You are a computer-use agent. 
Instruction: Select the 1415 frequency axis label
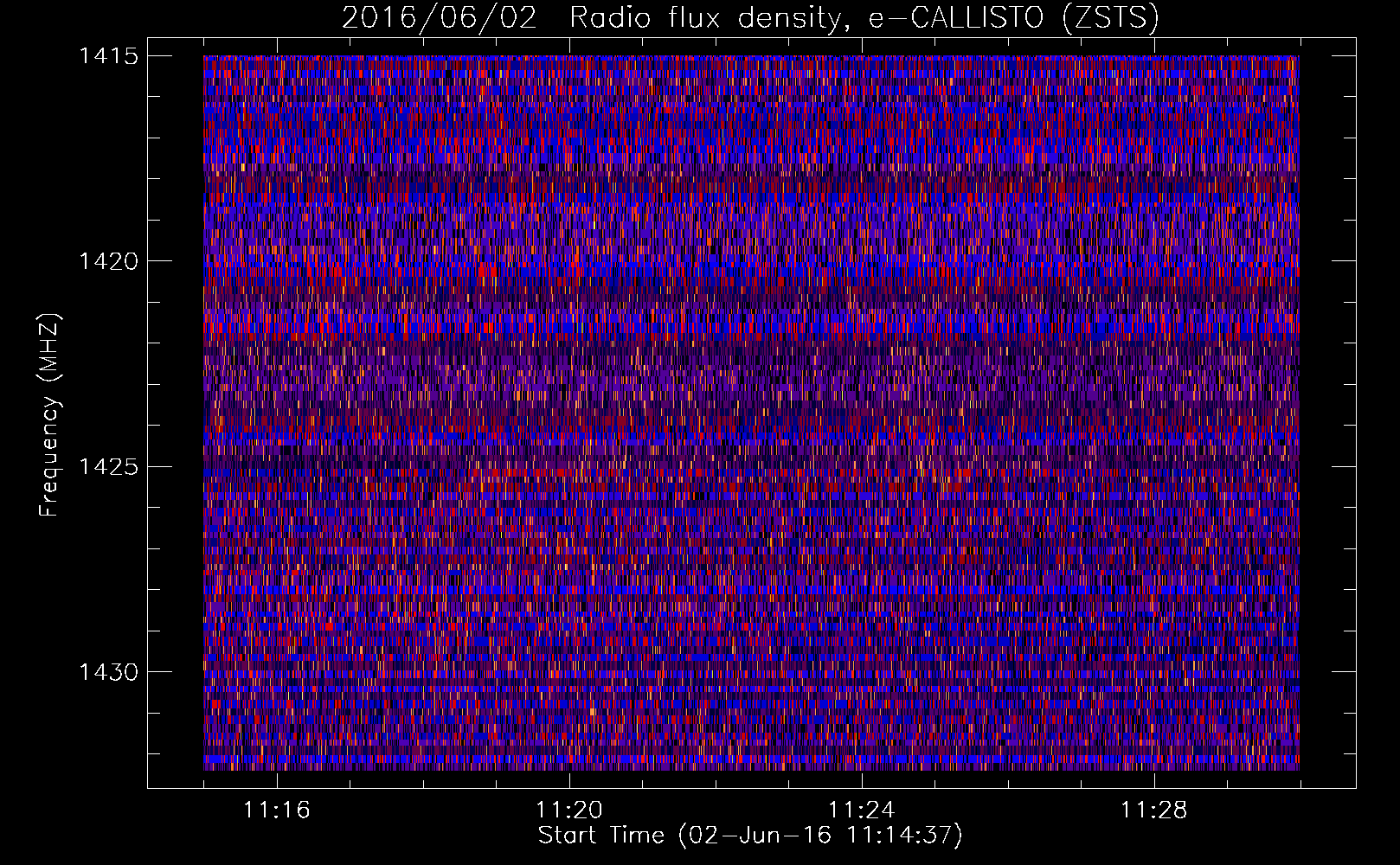tap(108, 56)
